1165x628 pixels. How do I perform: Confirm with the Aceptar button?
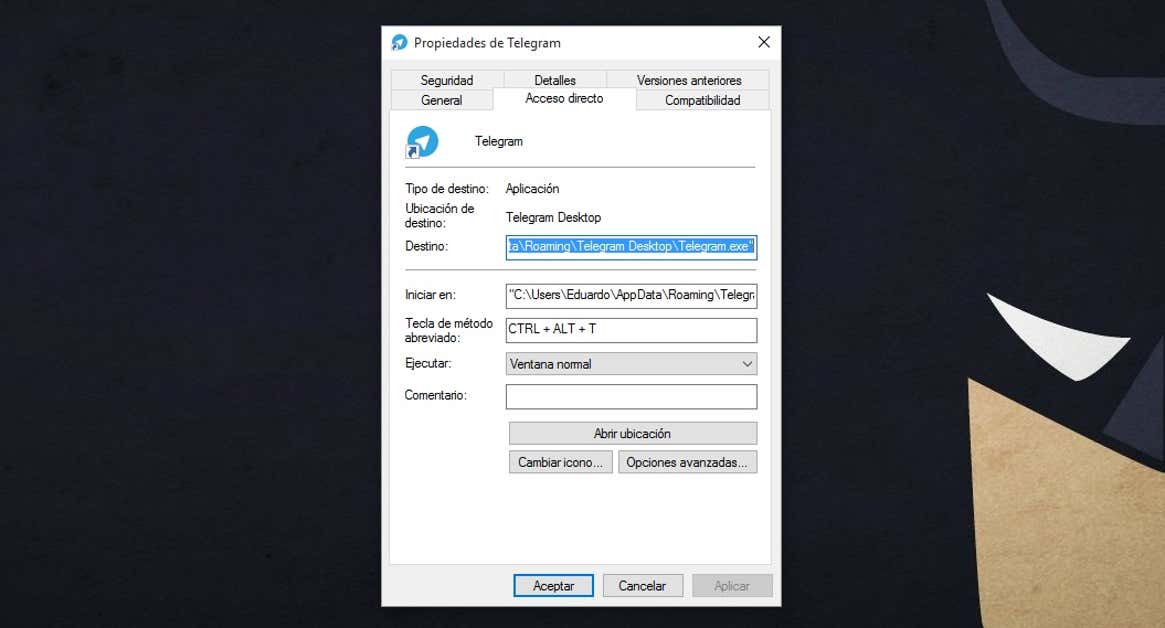click(554, 586)
